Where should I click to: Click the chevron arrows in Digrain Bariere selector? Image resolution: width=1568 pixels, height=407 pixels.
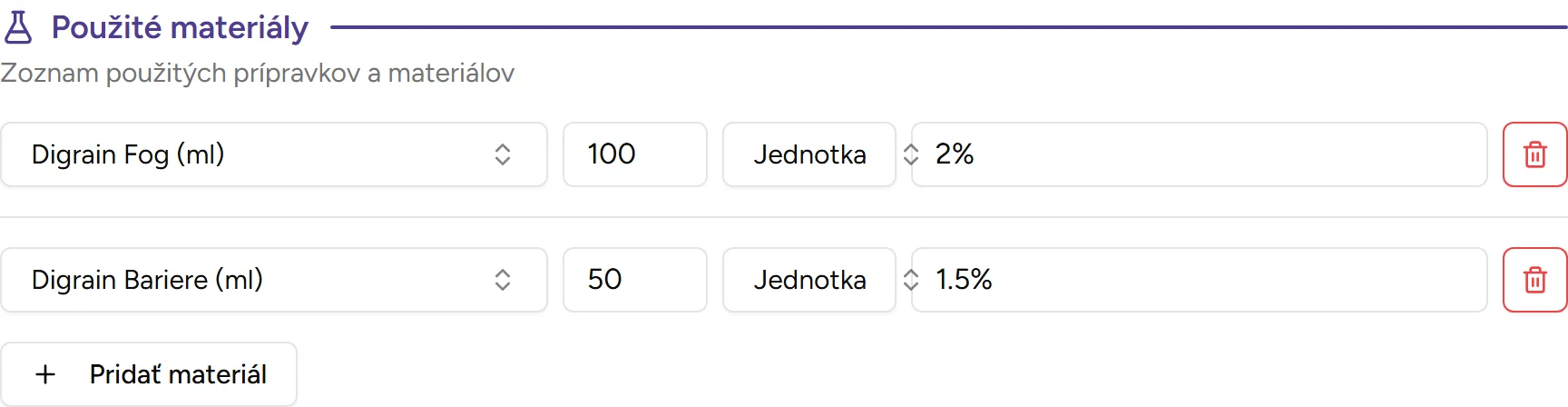click(503, 280)
